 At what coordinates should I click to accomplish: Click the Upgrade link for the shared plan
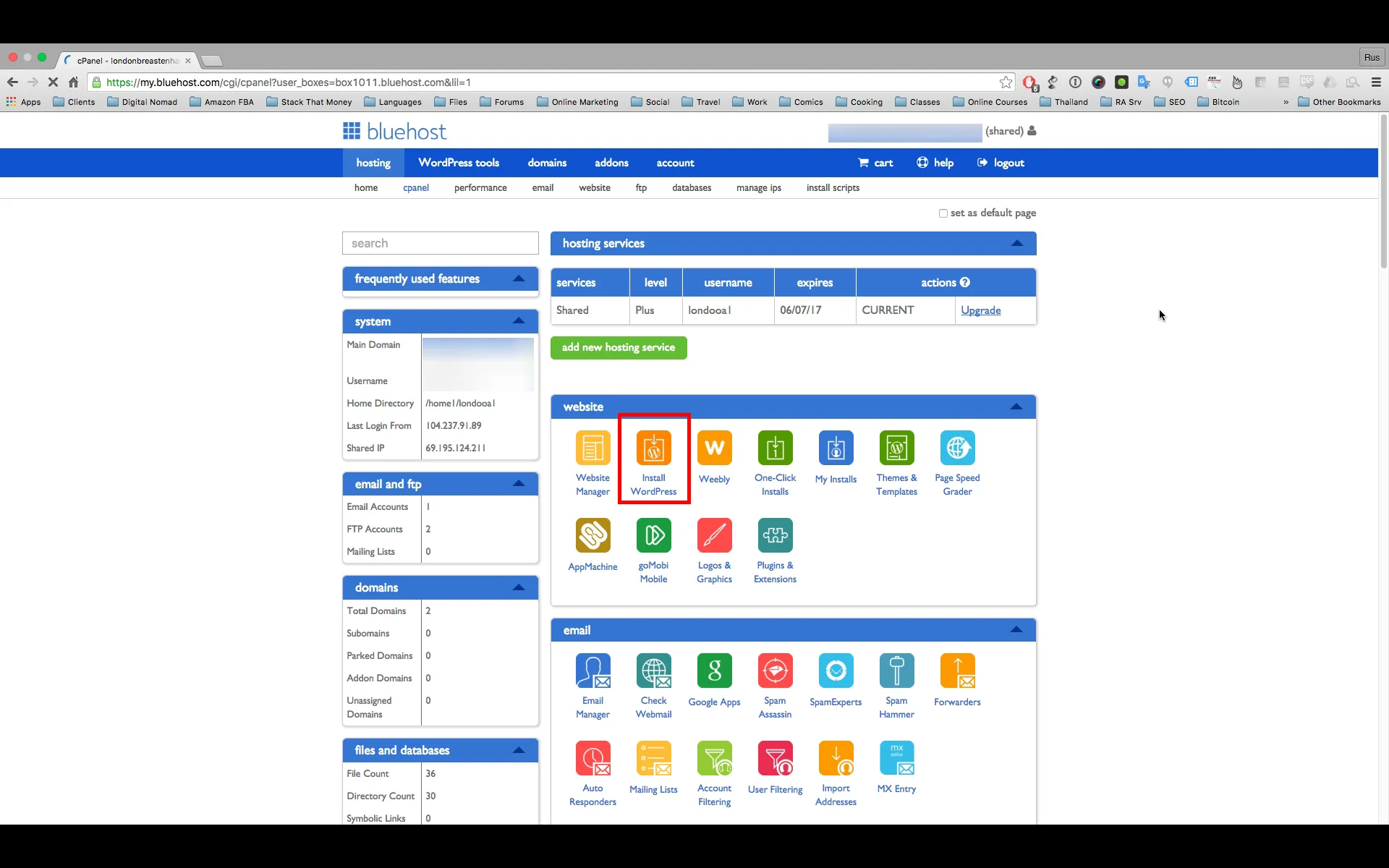[981, 310]
